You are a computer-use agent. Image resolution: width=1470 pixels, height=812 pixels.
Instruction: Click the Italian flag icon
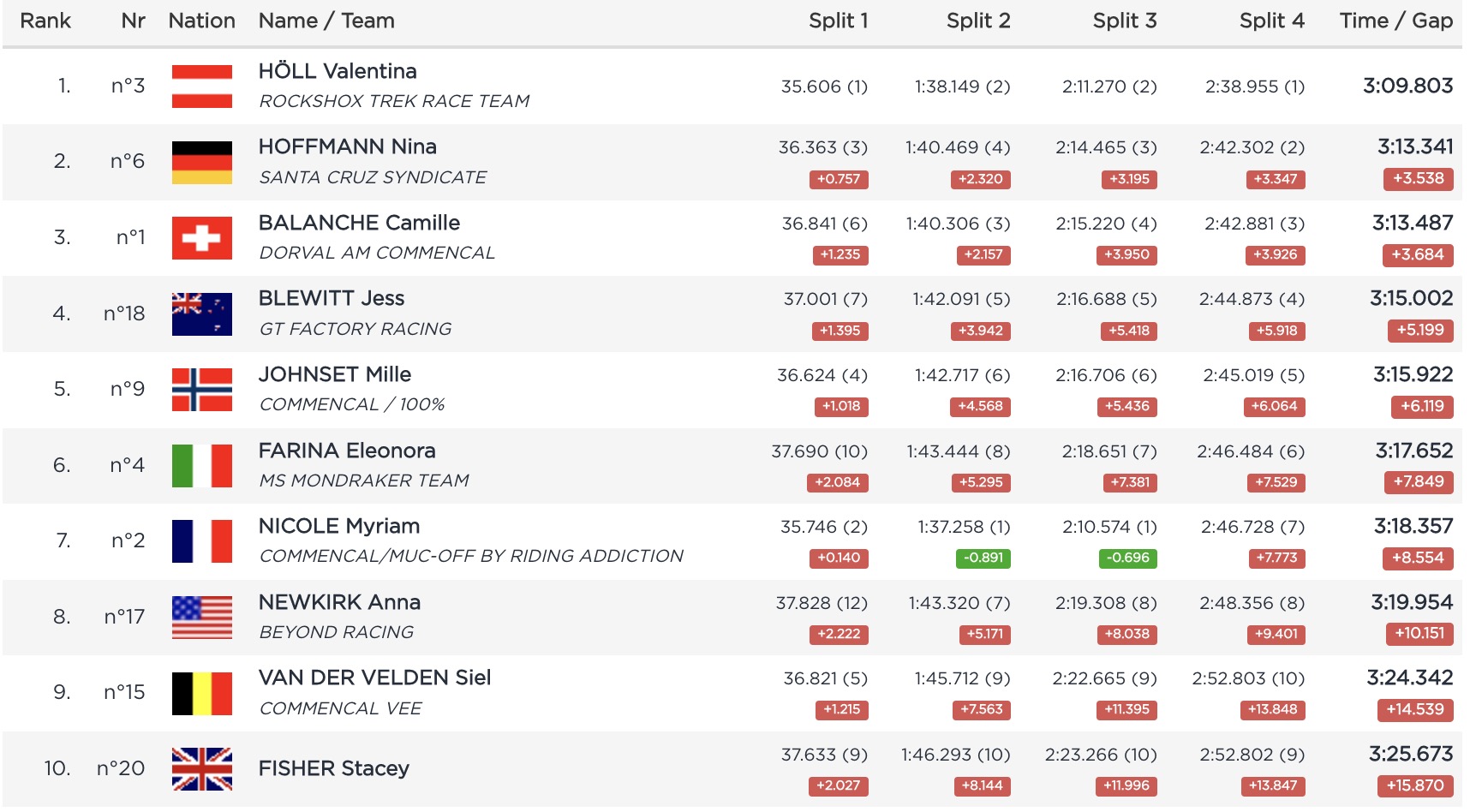(x=201, y=466)
